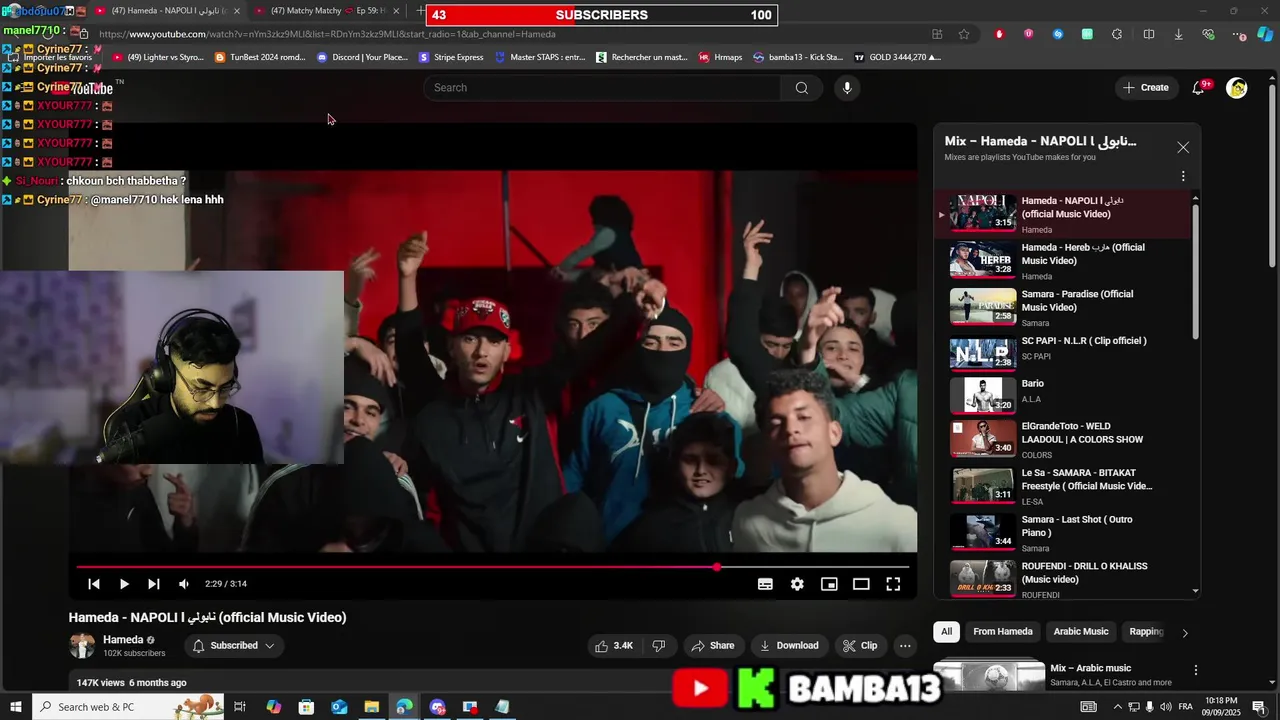Close the Hameda NAPOLI browser tab
1280x720 pixels.
pyautogui.click(x=237, y=11)
